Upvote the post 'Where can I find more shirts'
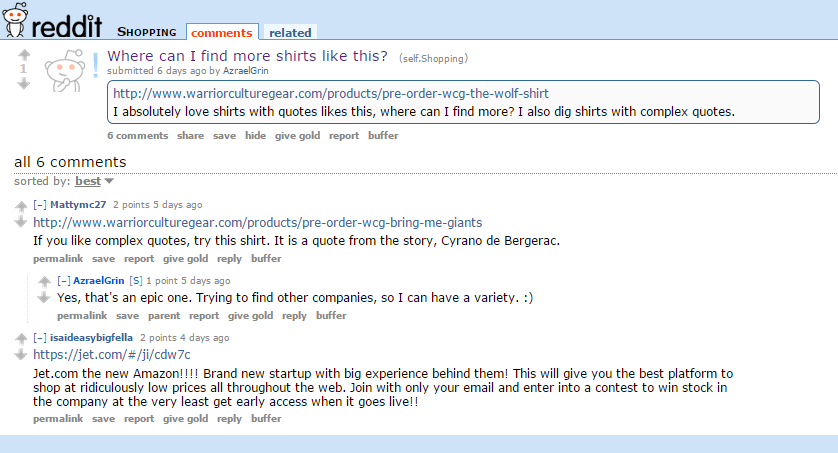Image resolution: width=838 pixels, height=453 pixels. tap(24, 54)
